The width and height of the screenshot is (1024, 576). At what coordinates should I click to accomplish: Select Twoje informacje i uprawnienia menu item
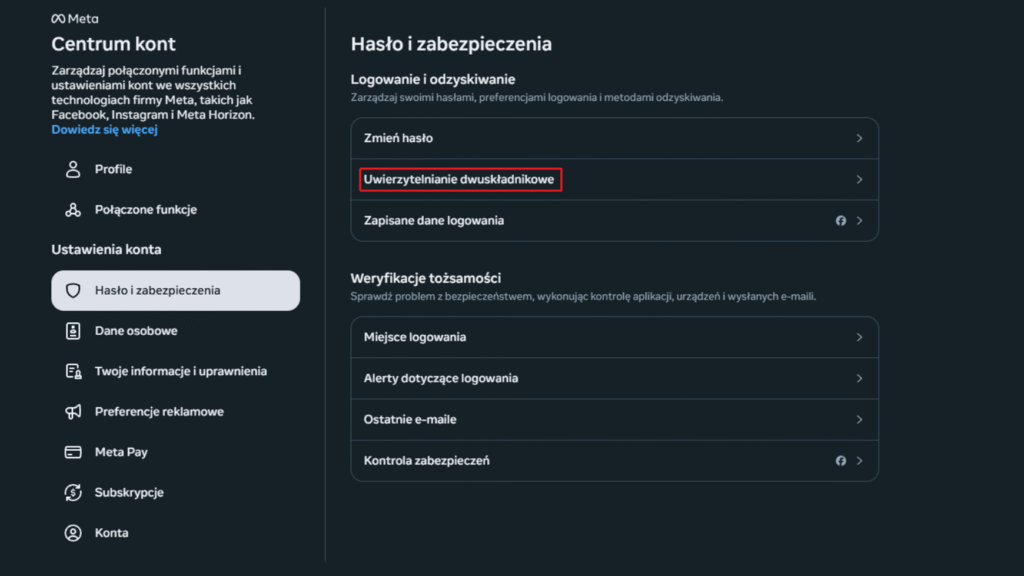pyautogui.click(x=180, y=371)
